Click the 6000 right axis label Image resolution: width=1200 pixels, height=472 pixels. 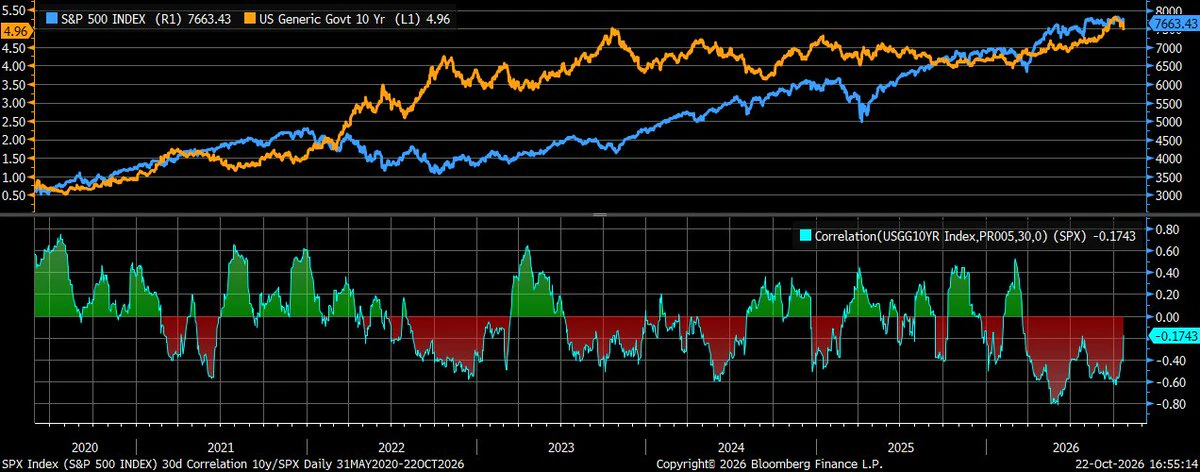coord(1168,85)
